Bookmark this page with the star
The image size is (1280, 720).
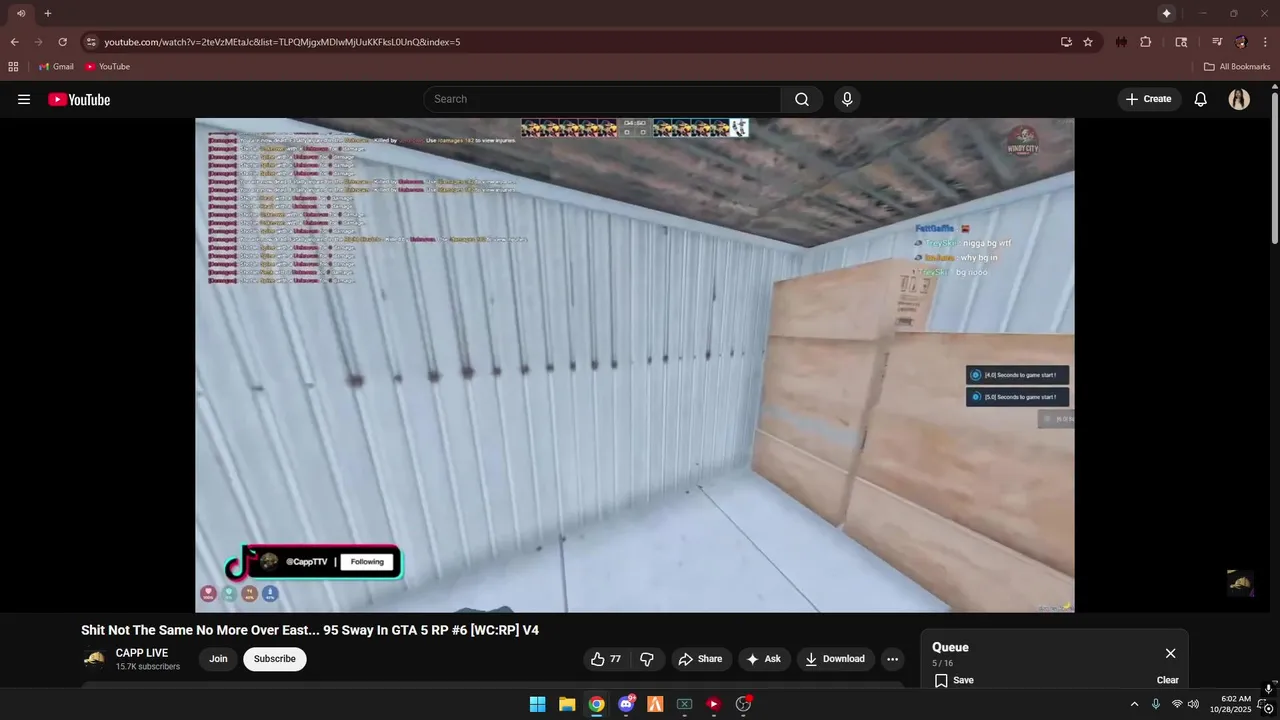point(1088,42)
